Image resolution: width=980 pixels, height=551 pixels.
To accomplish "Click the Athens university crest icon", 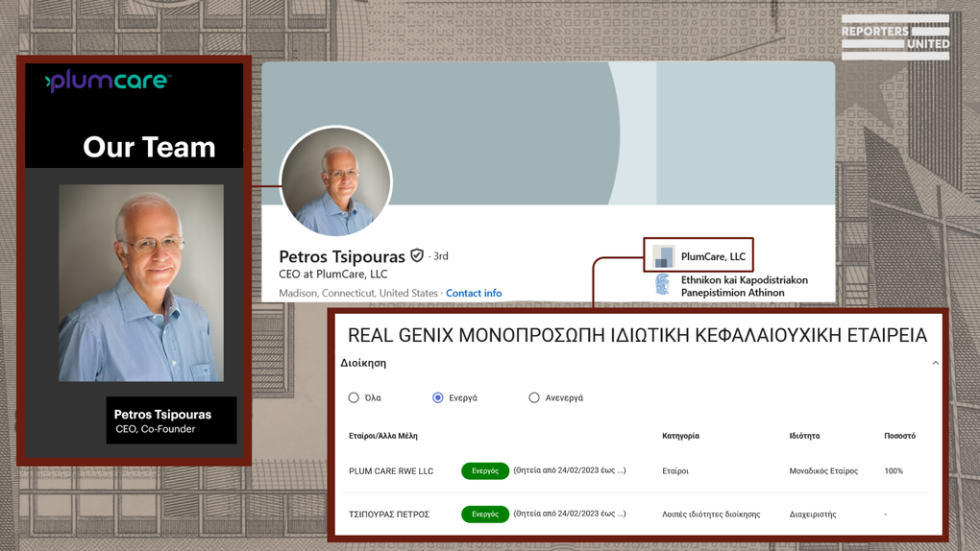I will (x=662, y=285).
